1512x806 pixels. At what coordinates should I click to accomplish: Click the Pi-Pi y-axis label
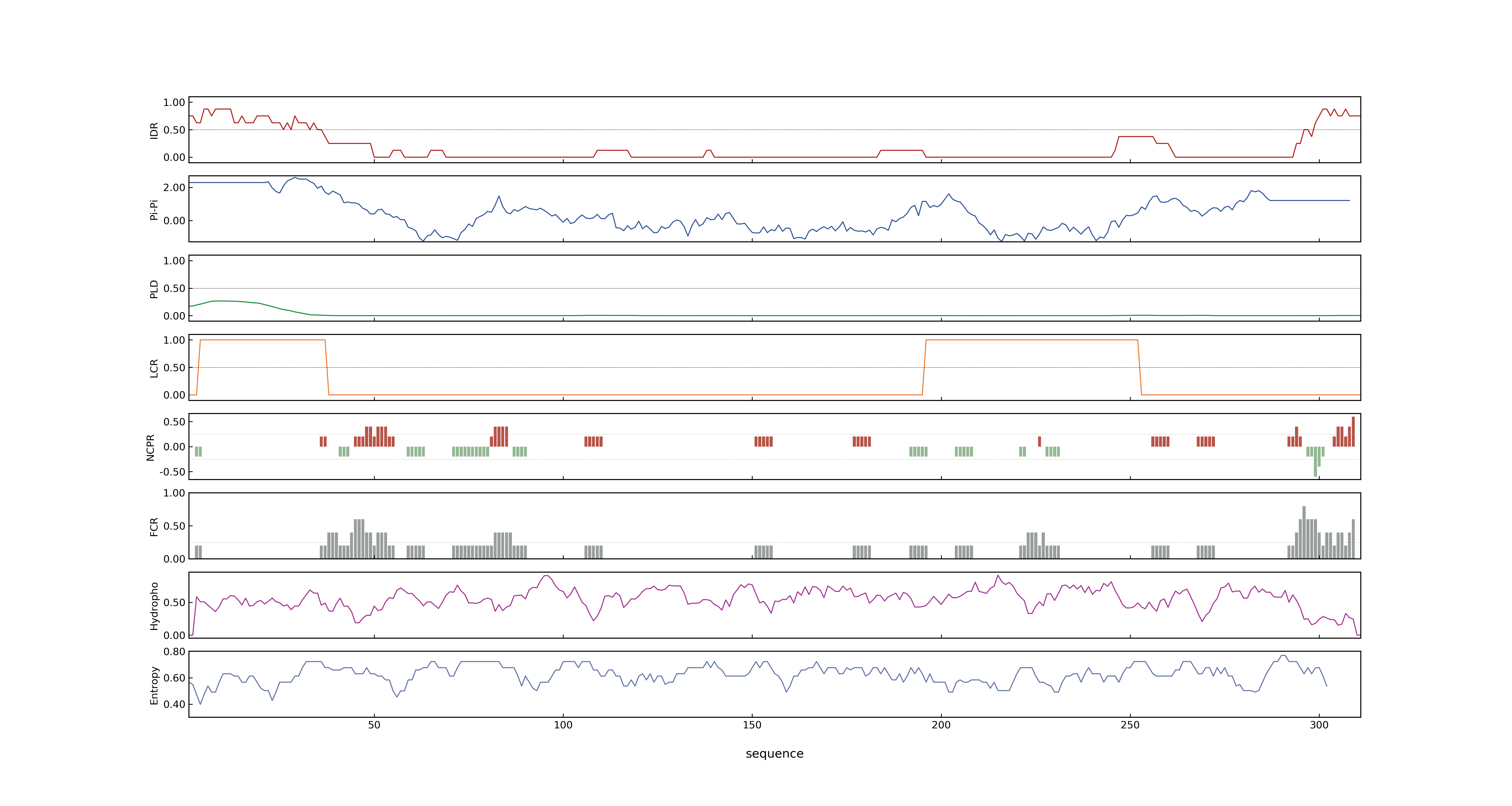coord(154,209)
